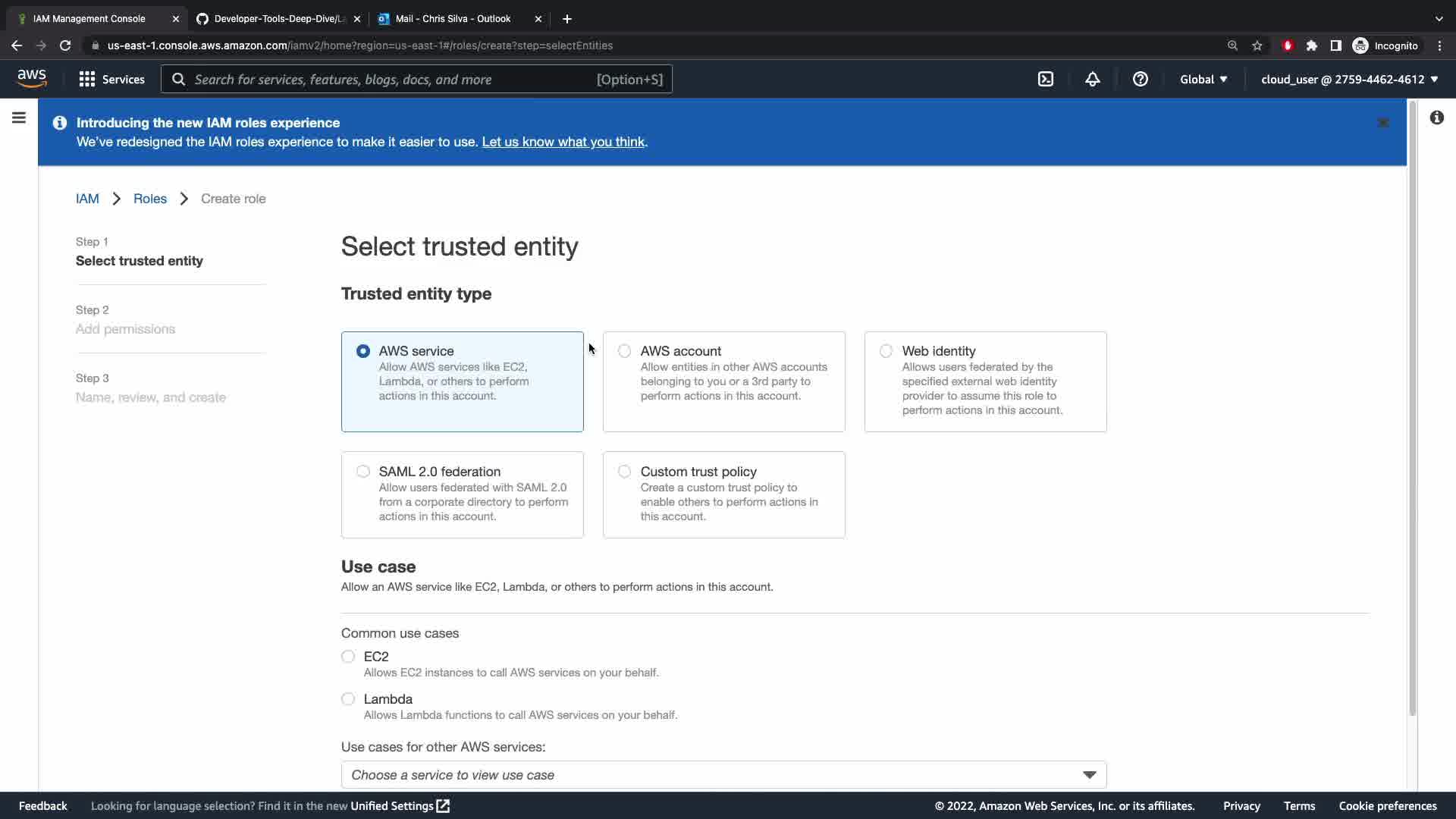
Task: Select the Web identity radio option
Action: 886,351
